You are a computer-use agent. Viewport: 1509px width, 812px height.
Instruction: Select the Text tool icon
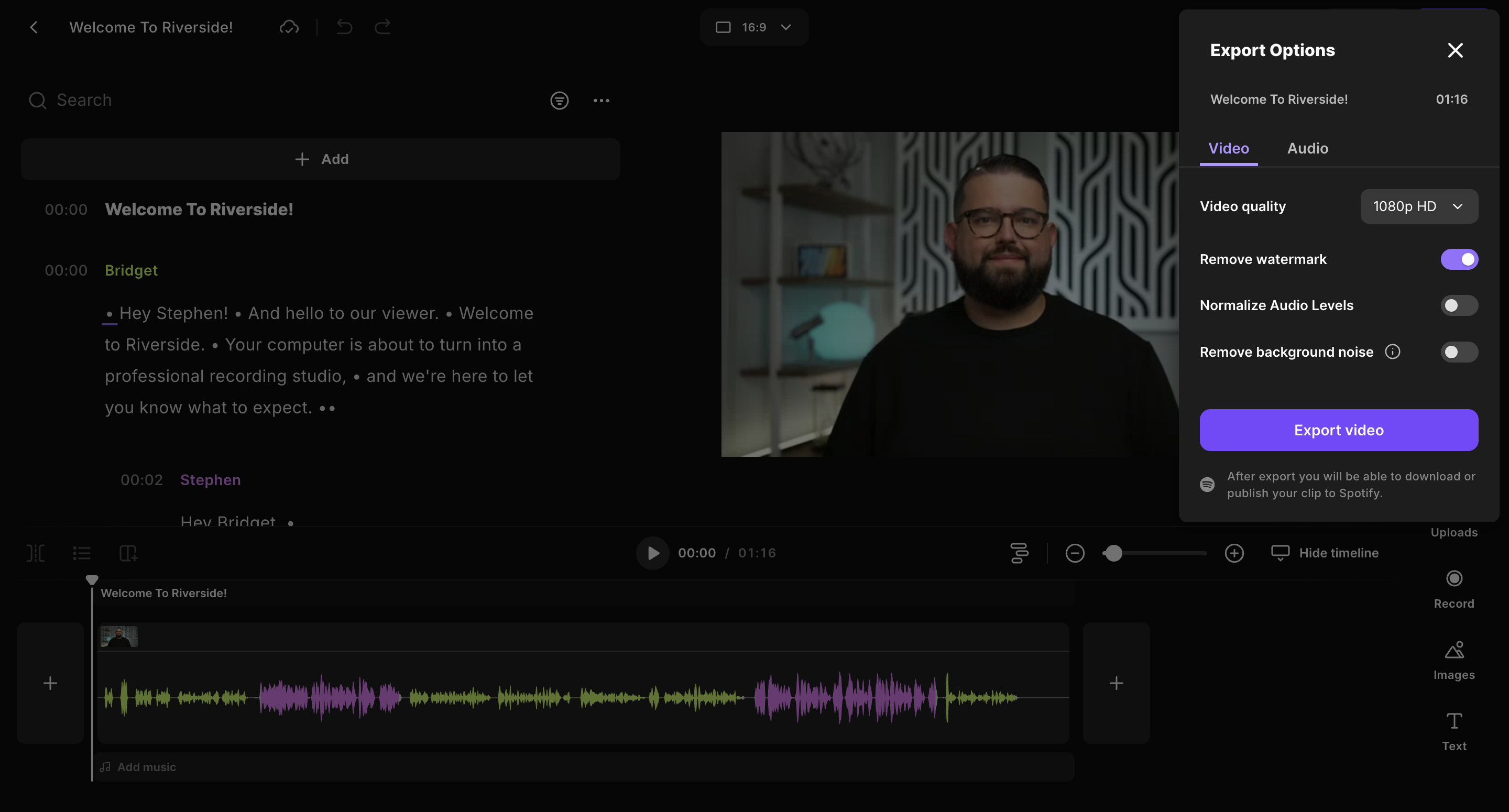tap(1454, 721)
